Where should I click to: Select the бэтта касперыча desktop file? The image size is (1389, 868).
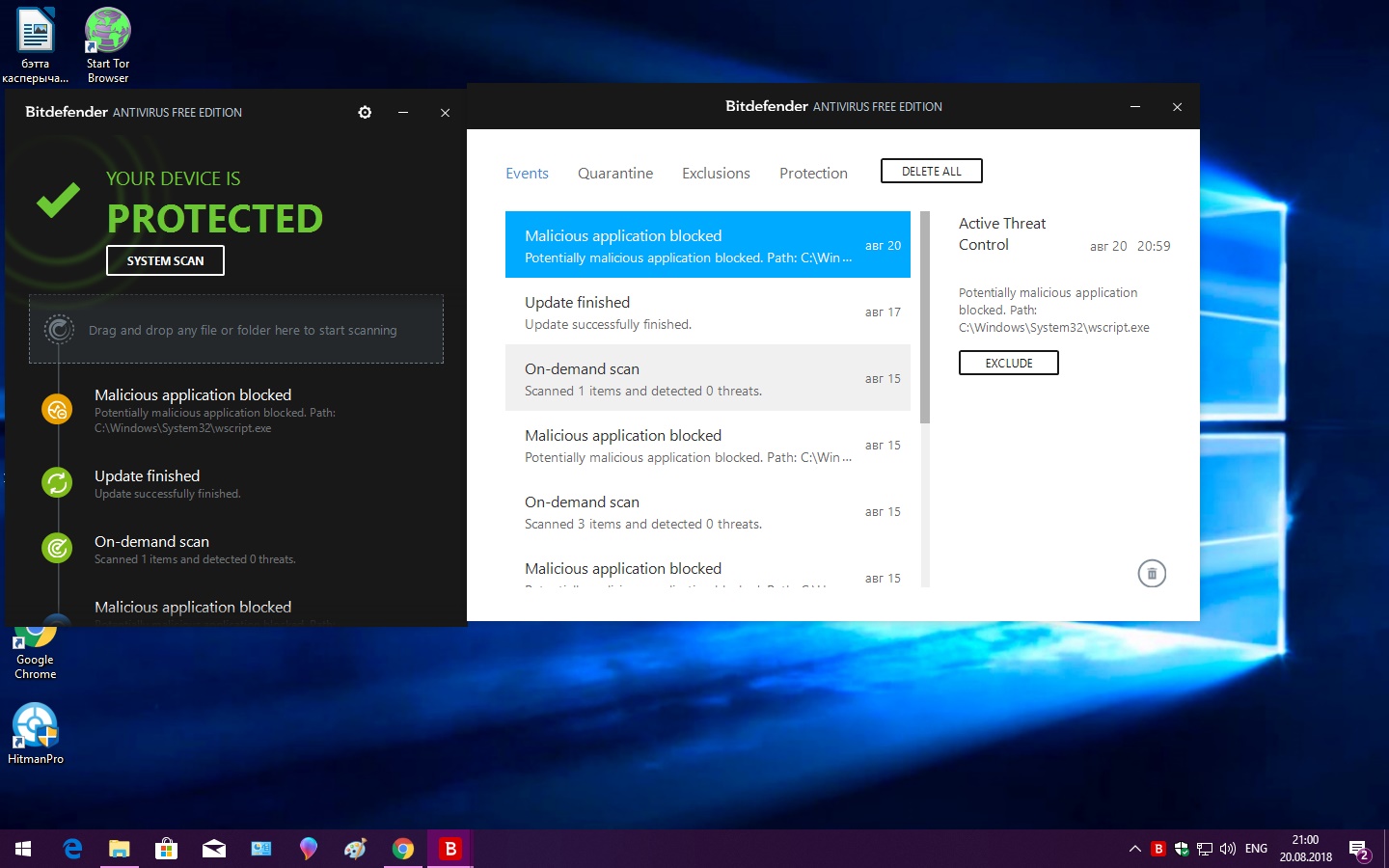tap(36, 45)
